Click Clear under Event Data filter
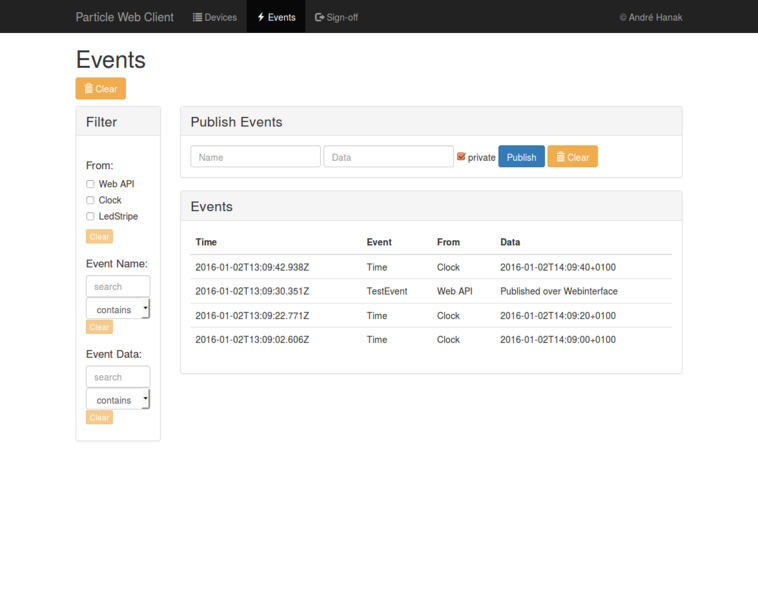758x600 pixels. pyautogui.click(x=99, y=417)
